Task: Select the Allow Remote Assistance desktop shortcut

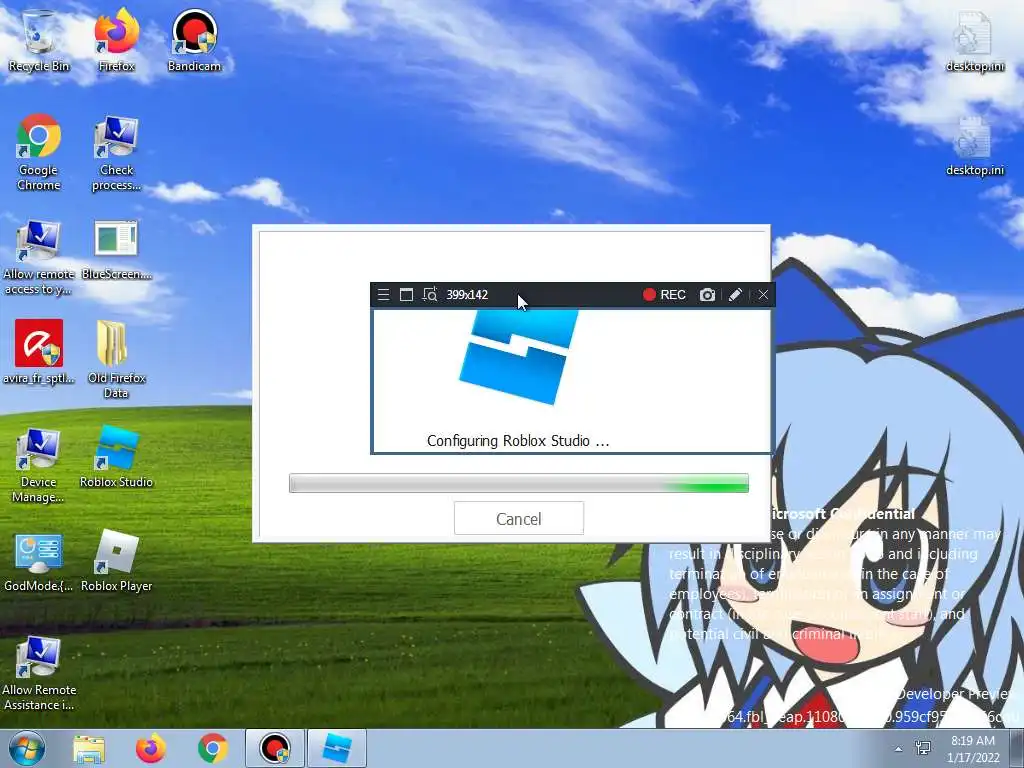Action: 39,673
